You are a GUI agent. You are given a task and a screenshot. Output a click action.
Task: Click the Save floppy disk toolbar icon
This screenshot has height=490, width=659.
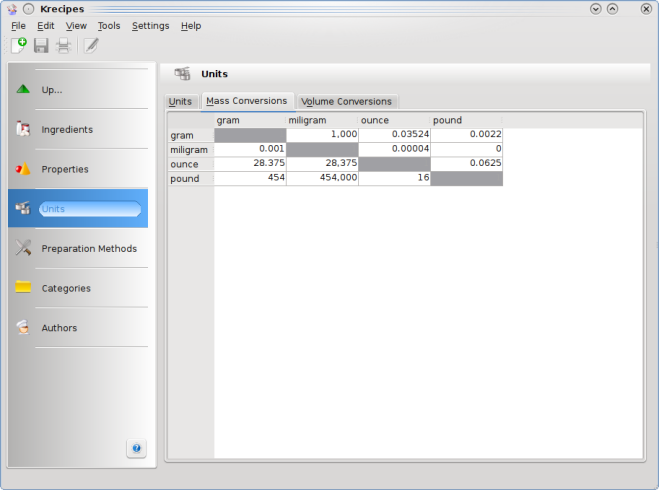coord(41,45)
